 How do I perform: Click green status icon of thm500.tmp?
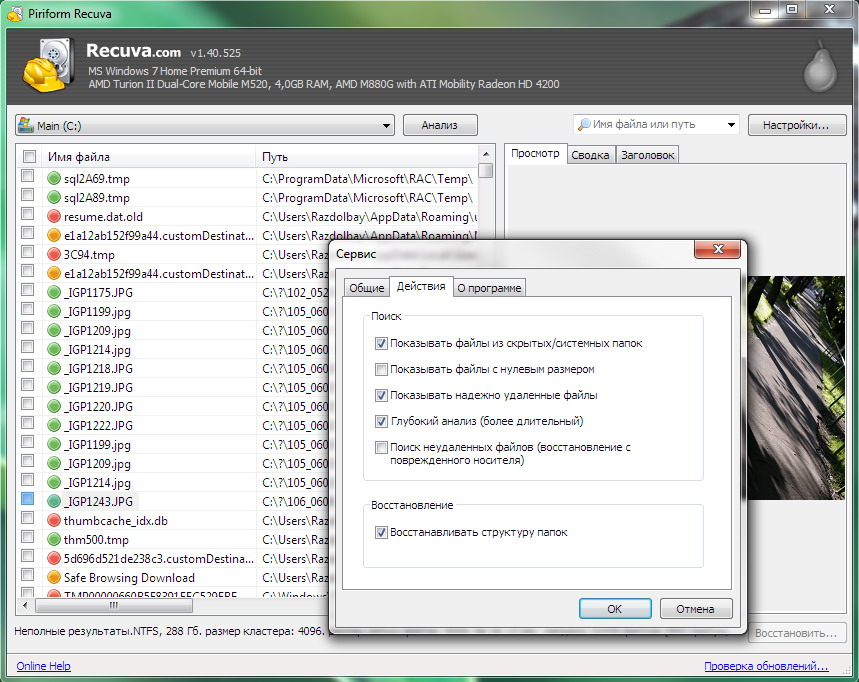54,539
